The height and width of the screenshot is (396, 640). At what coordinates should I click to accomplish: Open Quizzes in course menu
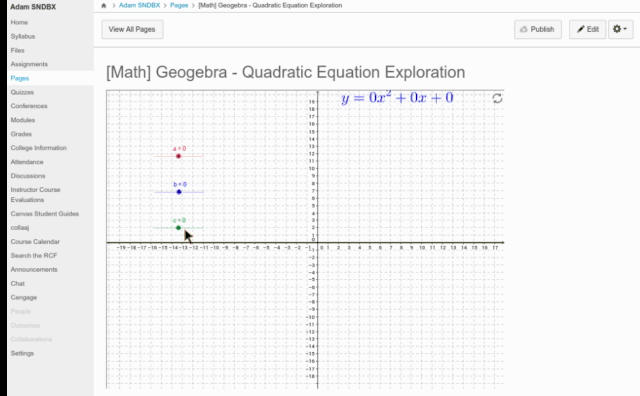click(x=22, y=92)
